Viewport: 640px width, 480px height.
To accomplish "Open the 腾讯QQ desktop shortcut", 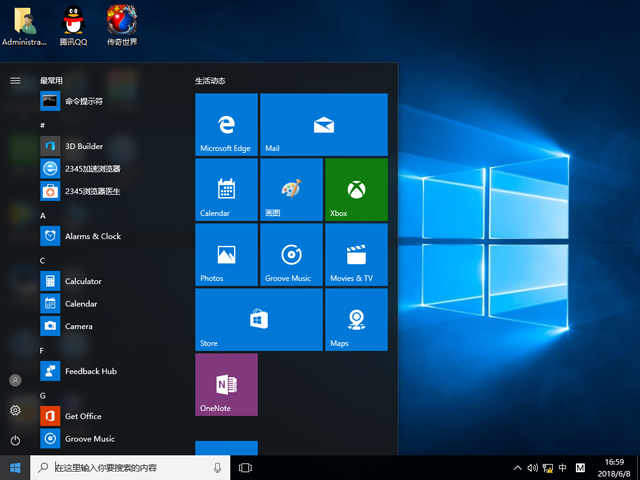I will pyautogui.click(x=73, y=22).
